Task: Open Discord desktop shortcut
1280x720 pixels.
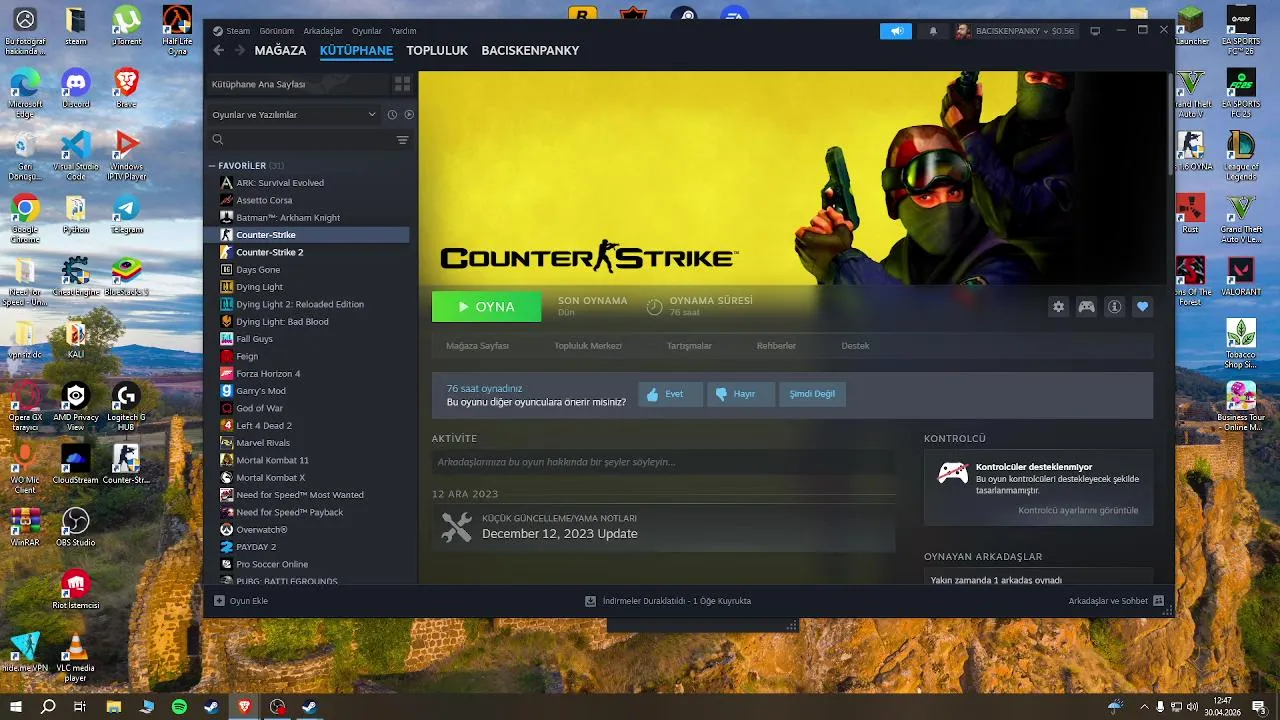Action: click(x=76, y=88)
